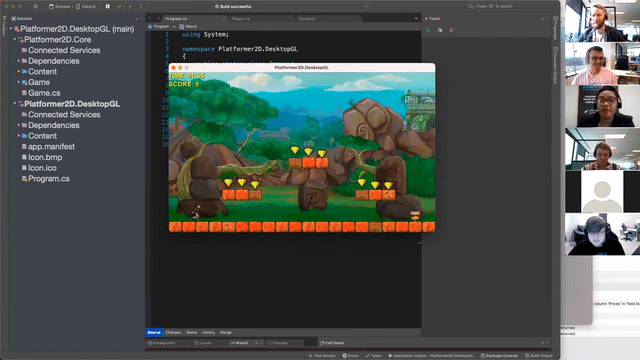The height and width of the screenshot is (360, 640).
Task: Click the build status cancel icon
Action: point(366,7)
